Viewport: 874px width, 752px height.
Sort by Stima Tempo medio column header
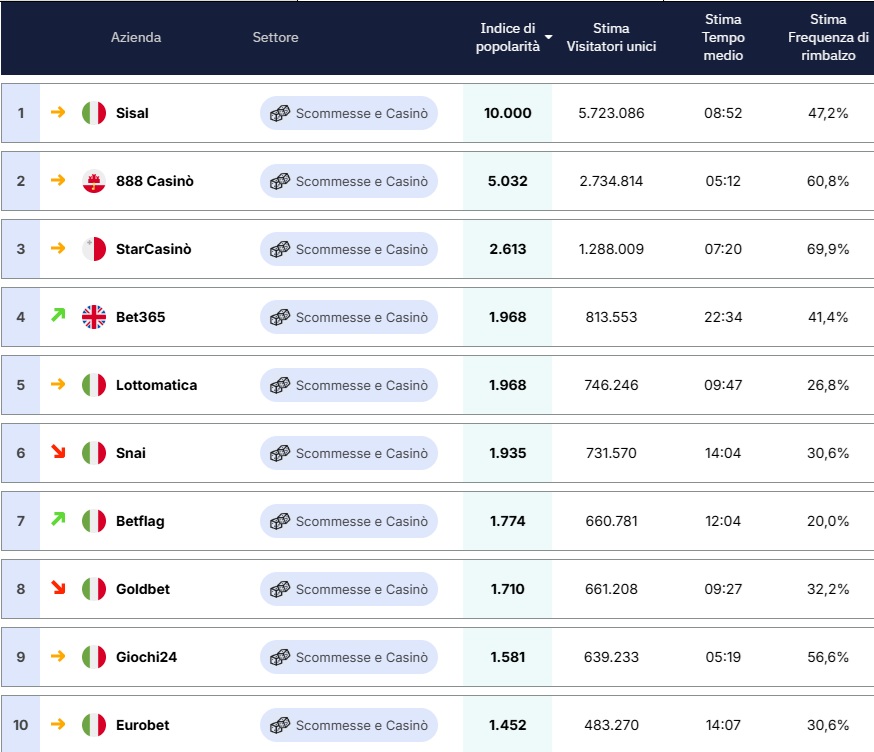(x=723, y=37)
